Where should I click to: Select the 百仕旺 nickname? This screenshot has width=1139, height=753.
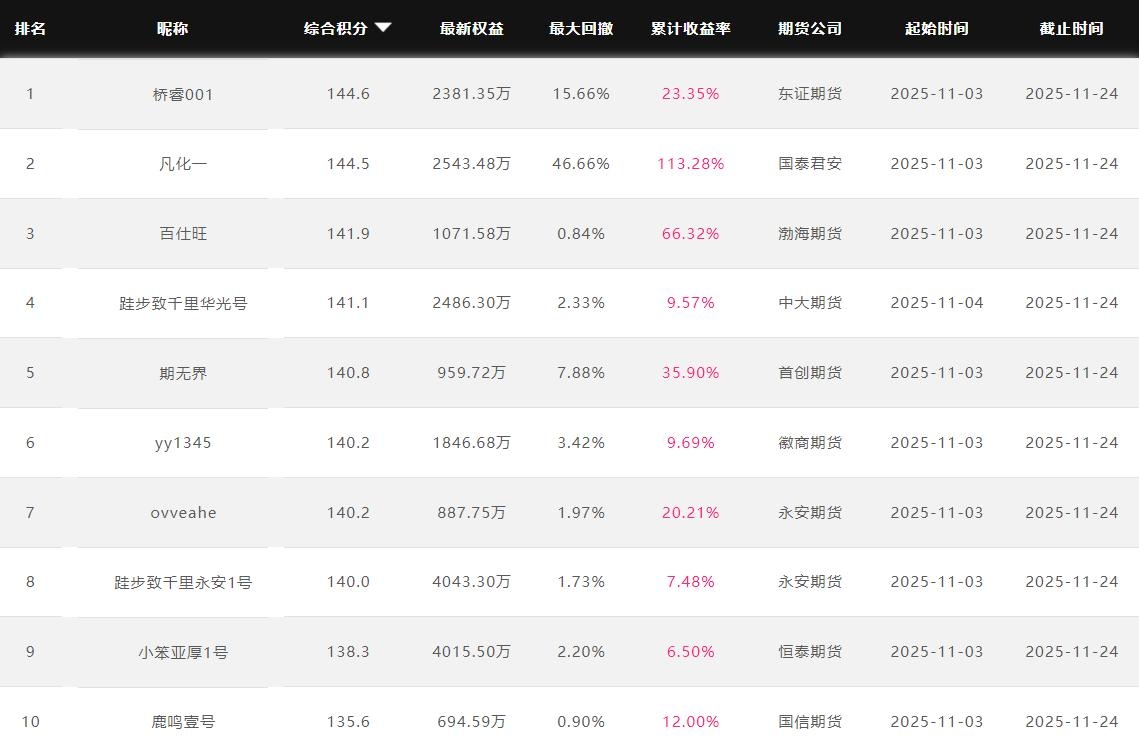point(183,234)
